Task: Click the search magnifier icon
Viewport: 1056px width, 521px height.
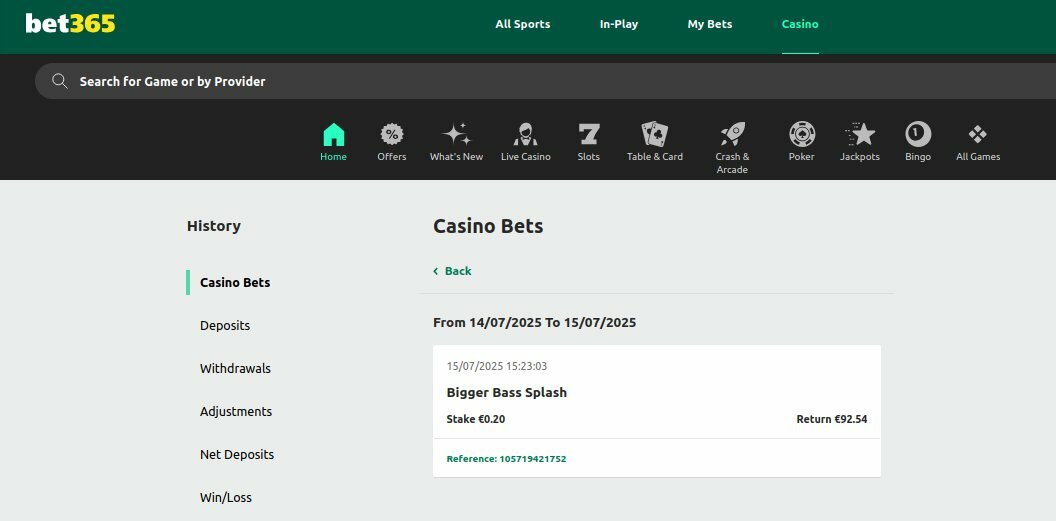Action: (60, 81)
